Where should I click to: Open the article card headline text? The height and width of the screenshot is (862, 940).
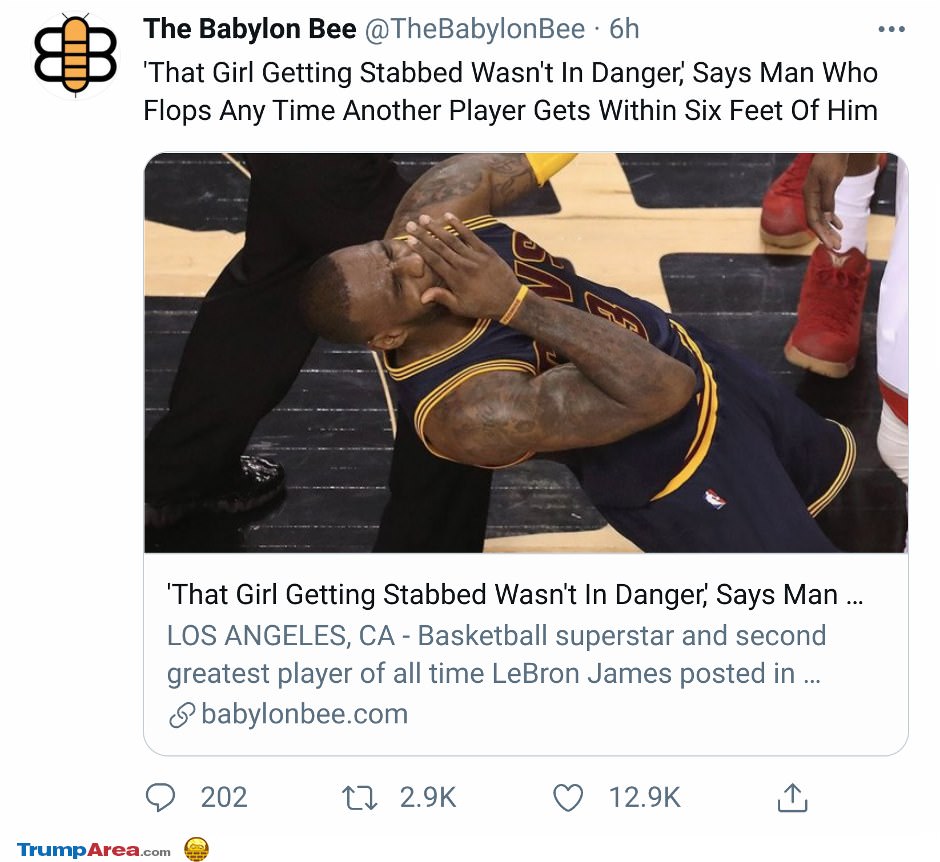point(514,595)
